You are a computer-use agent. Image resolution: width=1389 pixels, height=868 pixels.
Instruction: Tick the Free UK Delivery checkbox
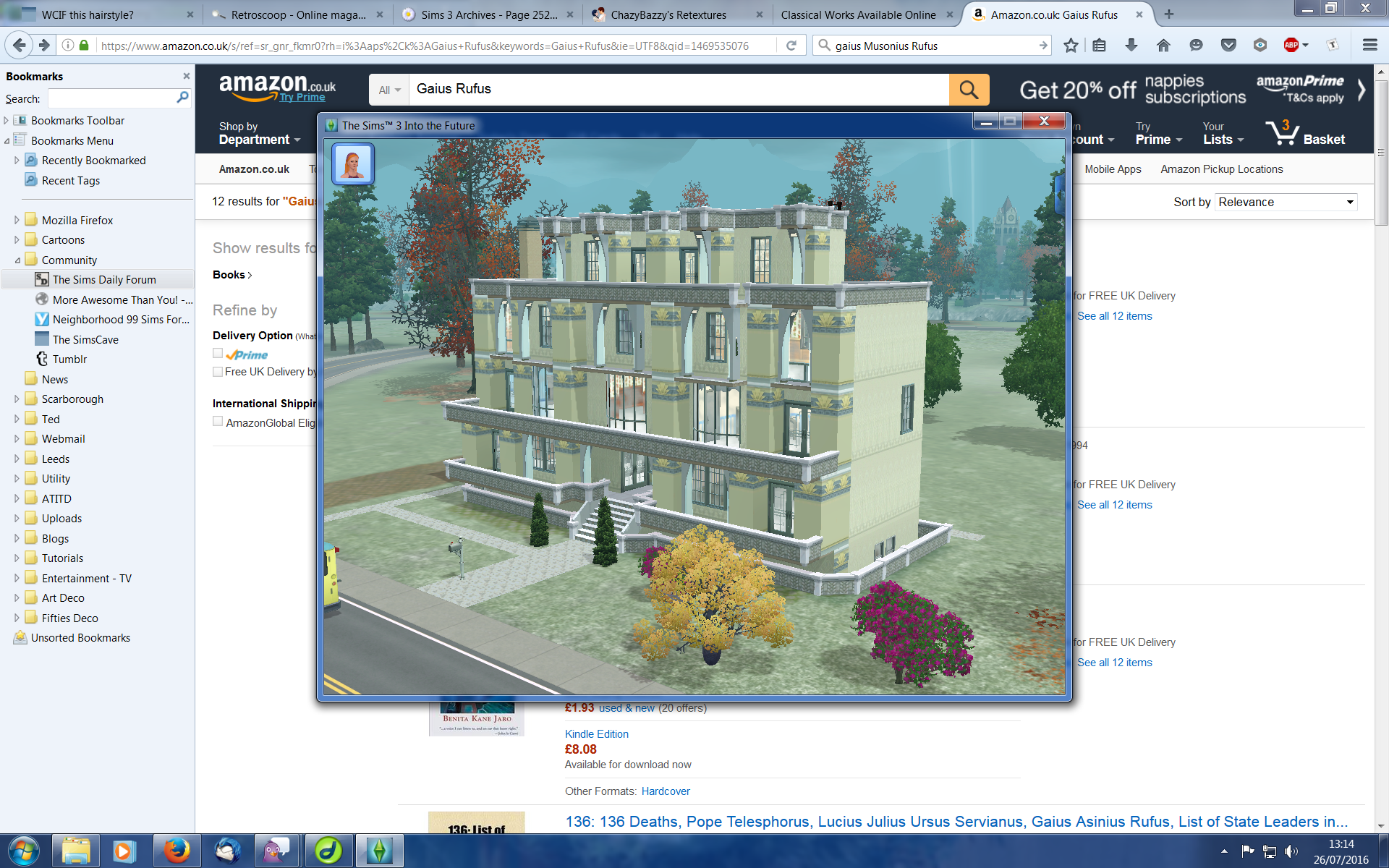pyautogui.click(x=218, y=371)
